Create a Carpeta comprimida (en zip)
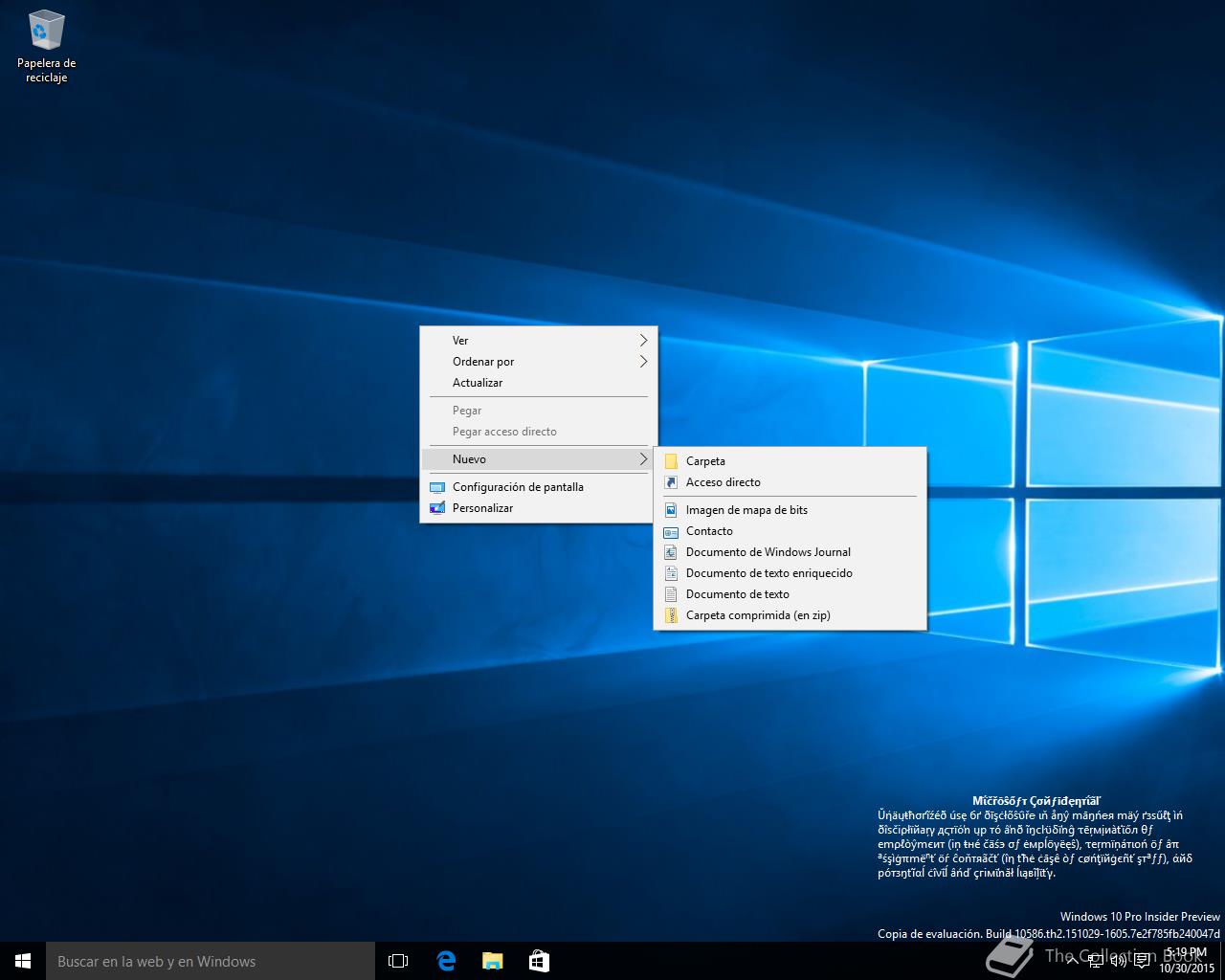The width and height of the screenshot is (1225, 980). (x=790, y=615)
